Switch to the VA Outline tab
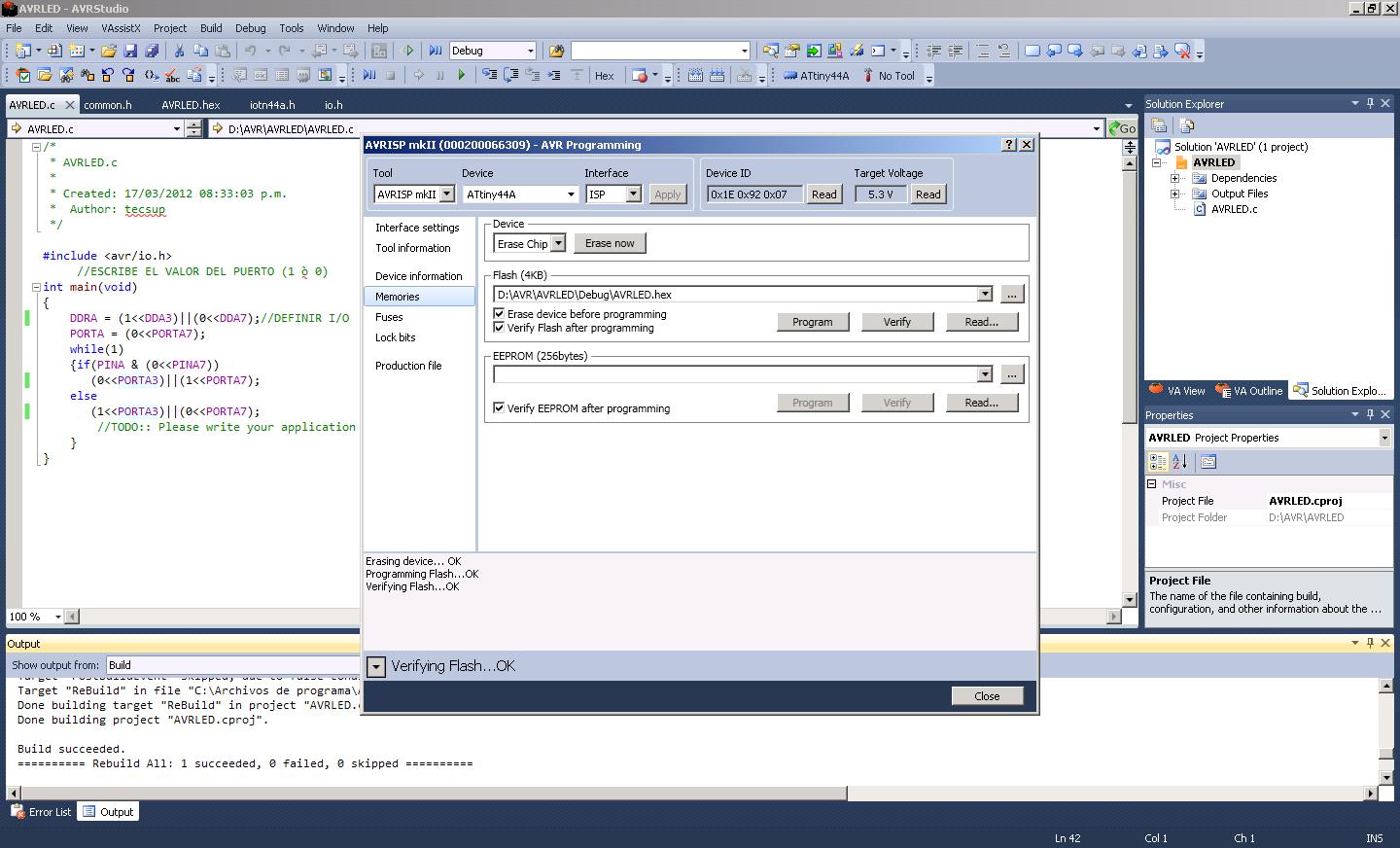 tap(1250, 391)
